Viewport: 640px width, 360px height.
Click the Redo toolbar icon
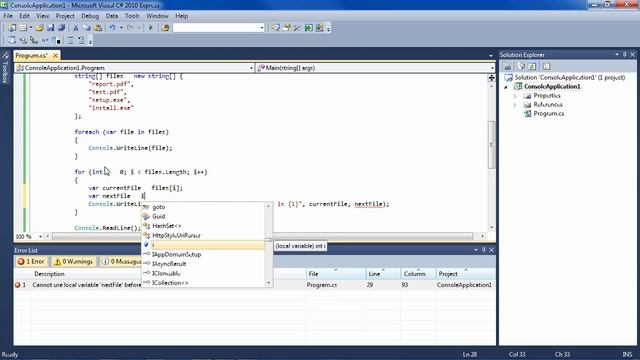coord(129,28)
